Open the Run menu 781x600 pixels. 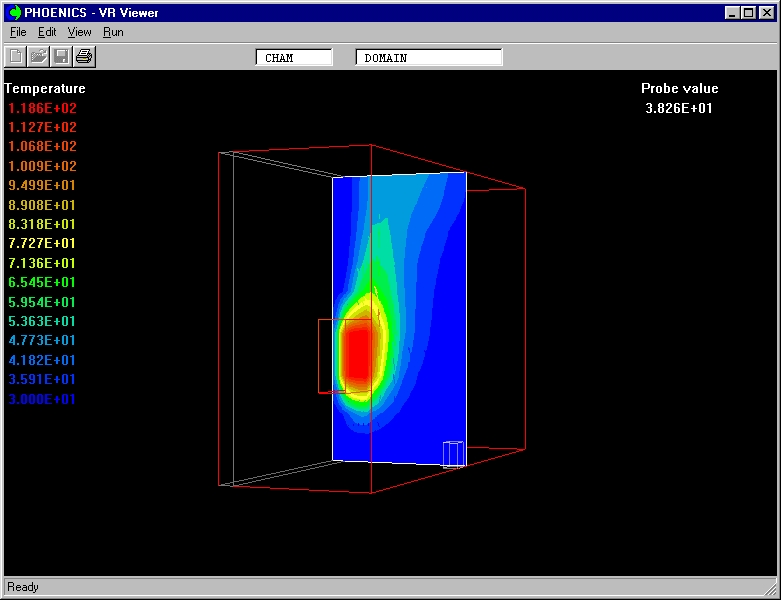(x=113, y=32)
